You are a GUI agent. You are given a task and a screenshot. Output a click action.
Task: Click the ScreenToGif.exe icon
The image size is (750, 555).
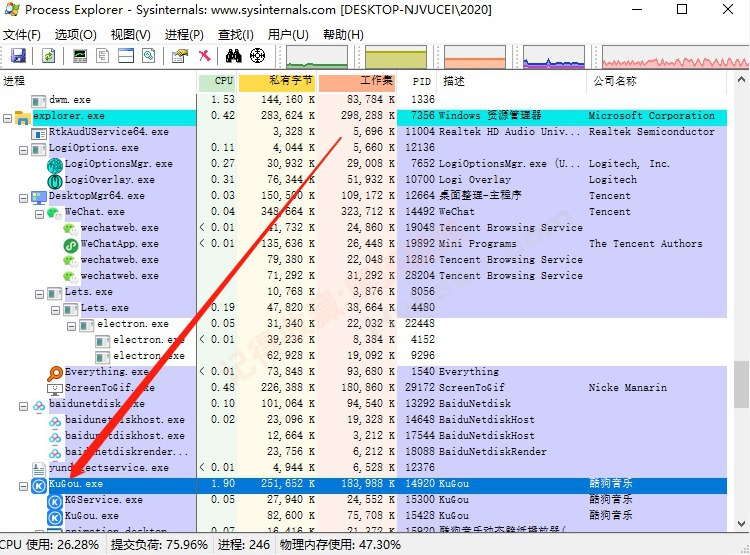[x=55, y=389]
